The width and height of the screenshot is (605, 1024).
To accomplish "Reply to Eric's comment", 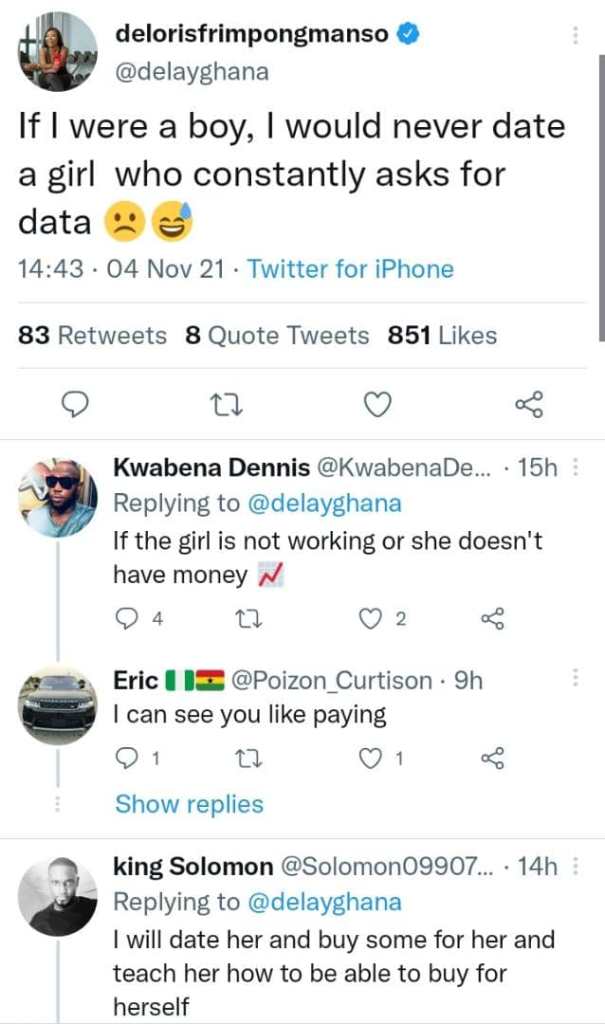I will 127,759.
